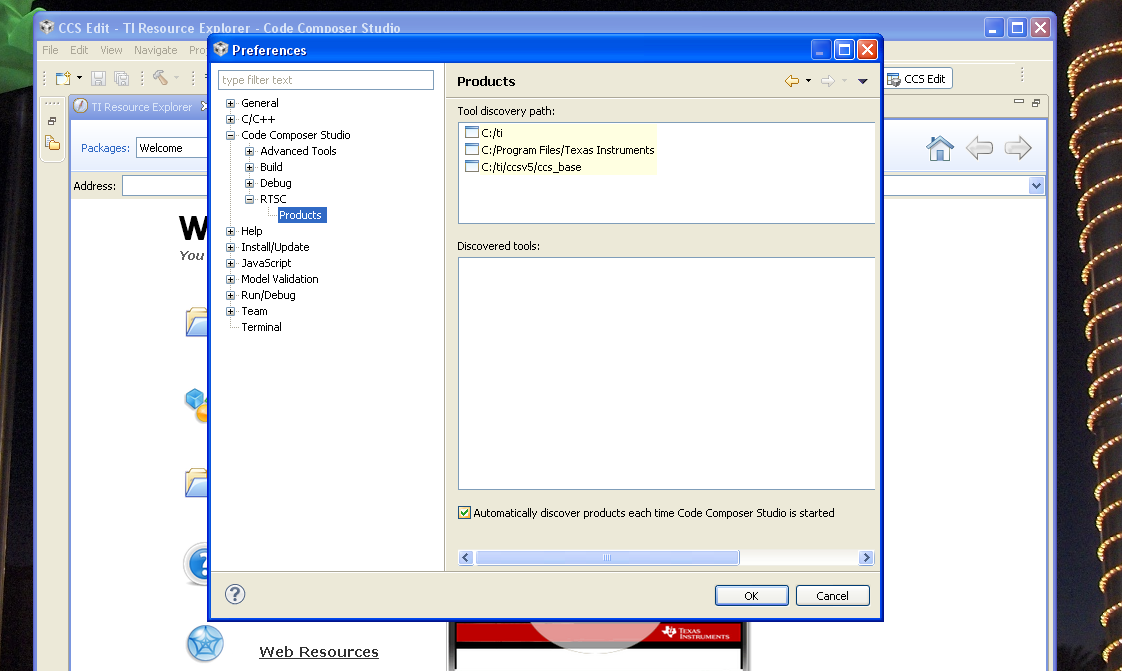Expand the Team tree node
The height and width of the screenshot is (671, 1122).
pyautogui.click(x=230, y=311)
